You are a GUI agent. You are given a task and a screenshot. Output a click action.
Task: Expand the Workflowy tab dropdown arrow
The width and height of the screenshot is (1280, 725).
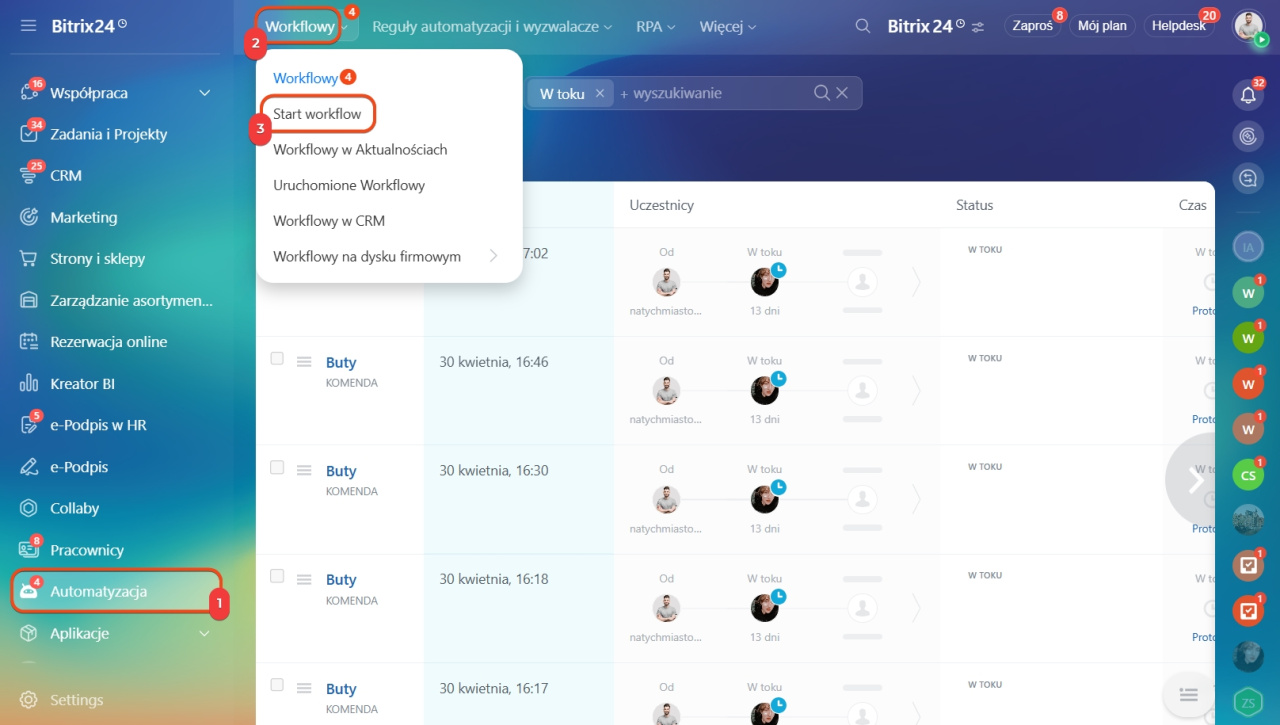coord(344,28)
